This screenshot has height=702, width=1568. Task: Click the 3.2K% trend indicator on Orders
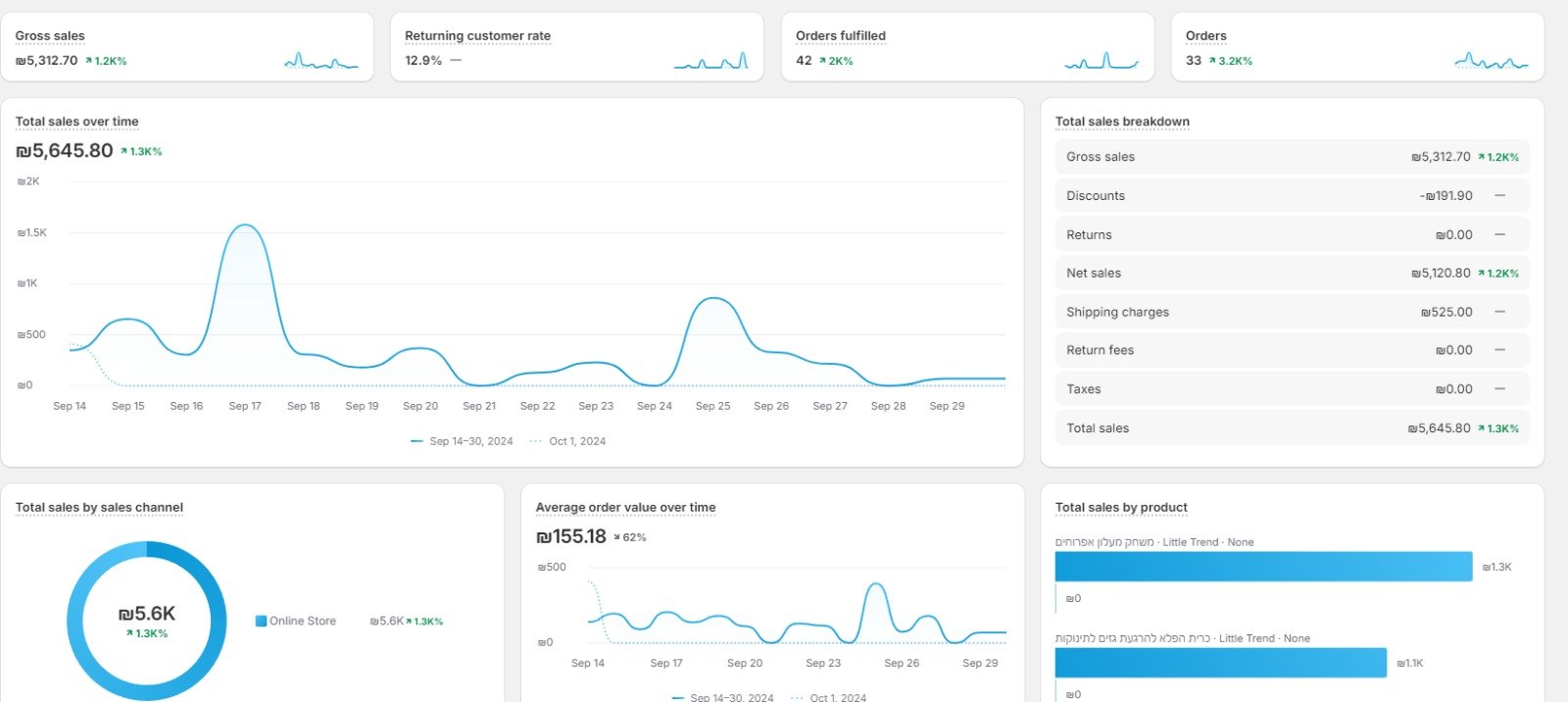point(1230,61)
